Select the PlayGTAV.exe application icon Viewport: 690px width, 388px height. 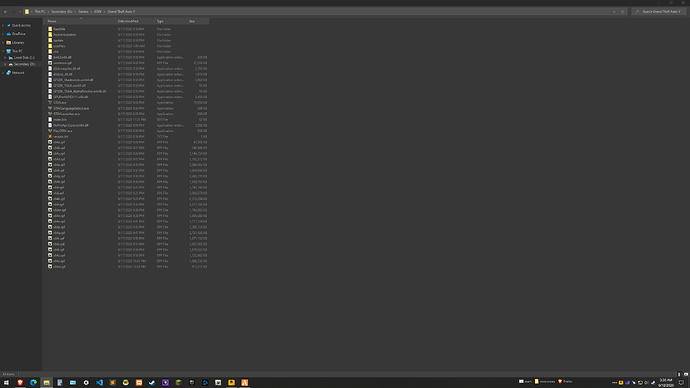(x=50, y=131)
